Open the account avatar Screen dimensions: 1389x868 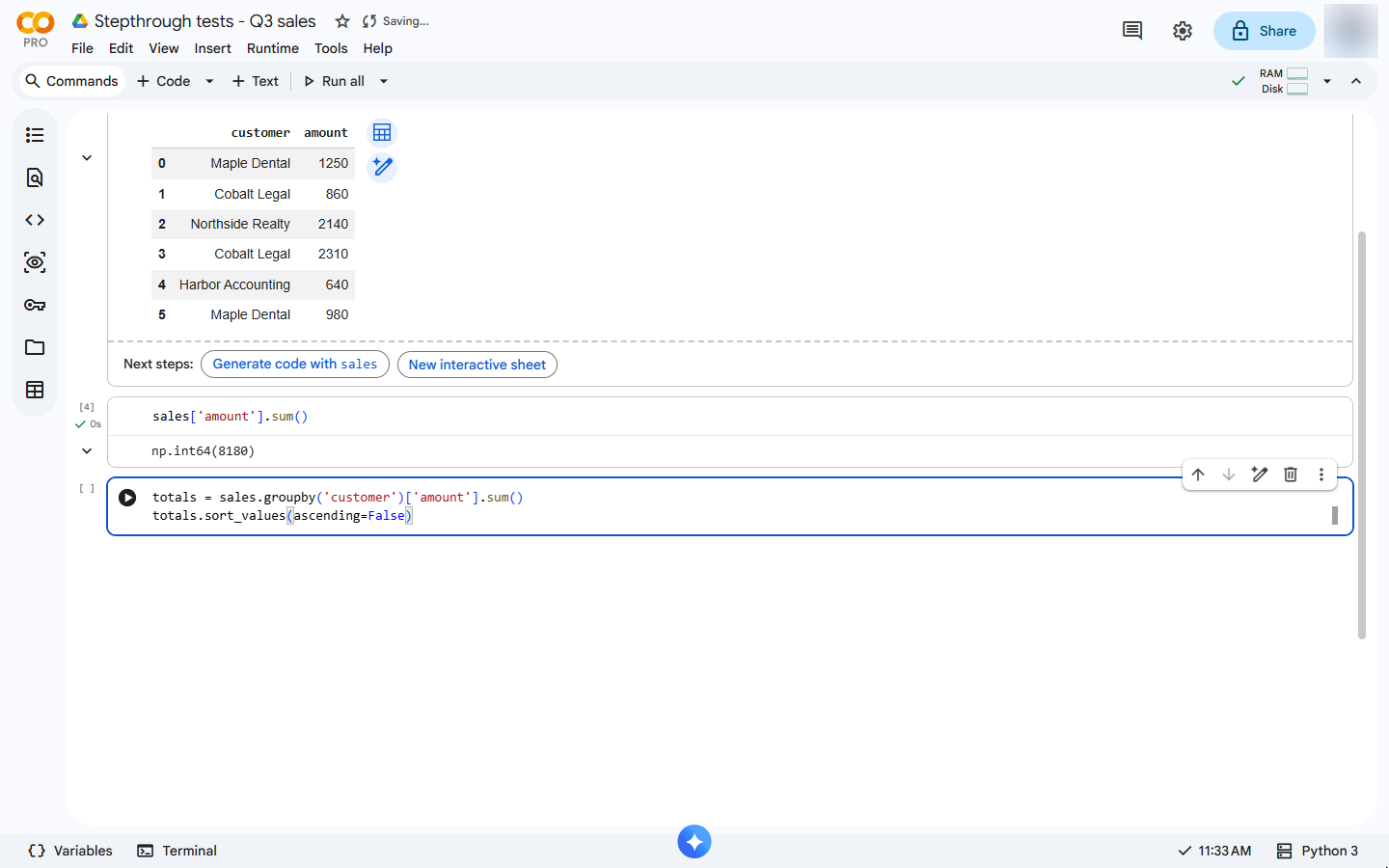tap(1350, 31)
